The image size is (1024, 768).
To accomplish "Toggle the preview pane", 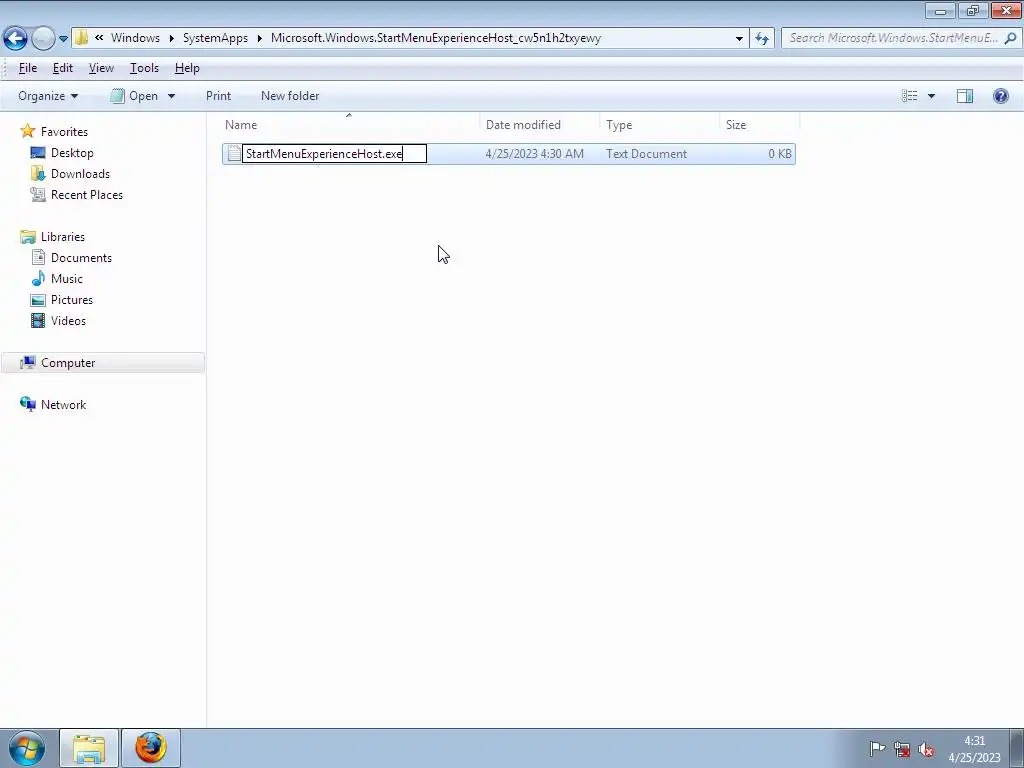I will 965,96.
